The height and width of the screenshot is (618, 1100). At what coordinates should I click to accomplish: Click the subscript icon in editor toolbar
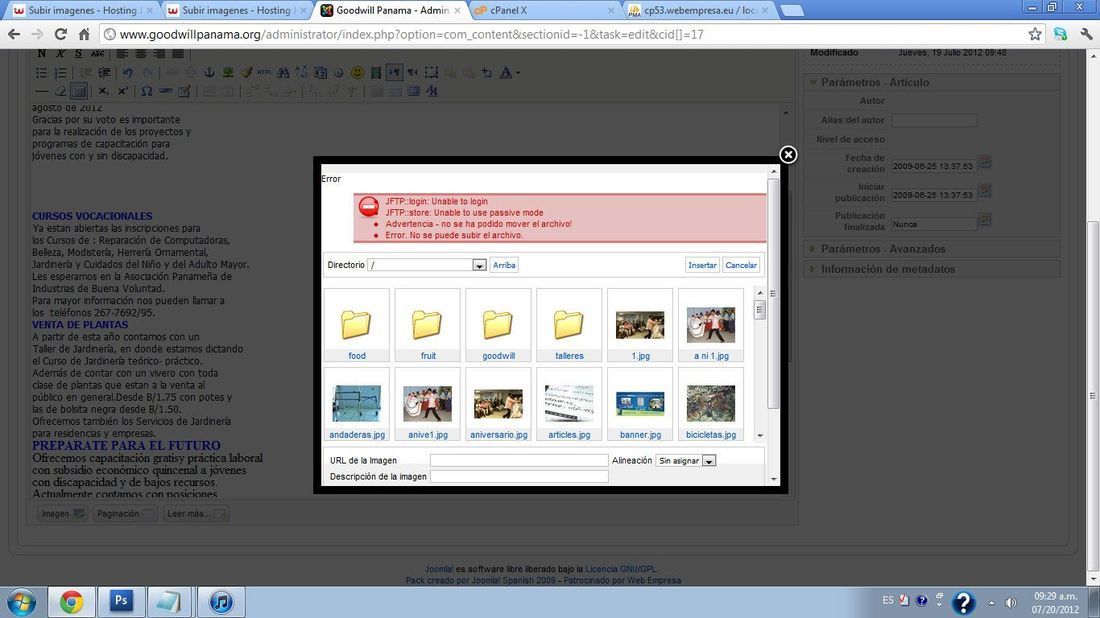point(103,91)
